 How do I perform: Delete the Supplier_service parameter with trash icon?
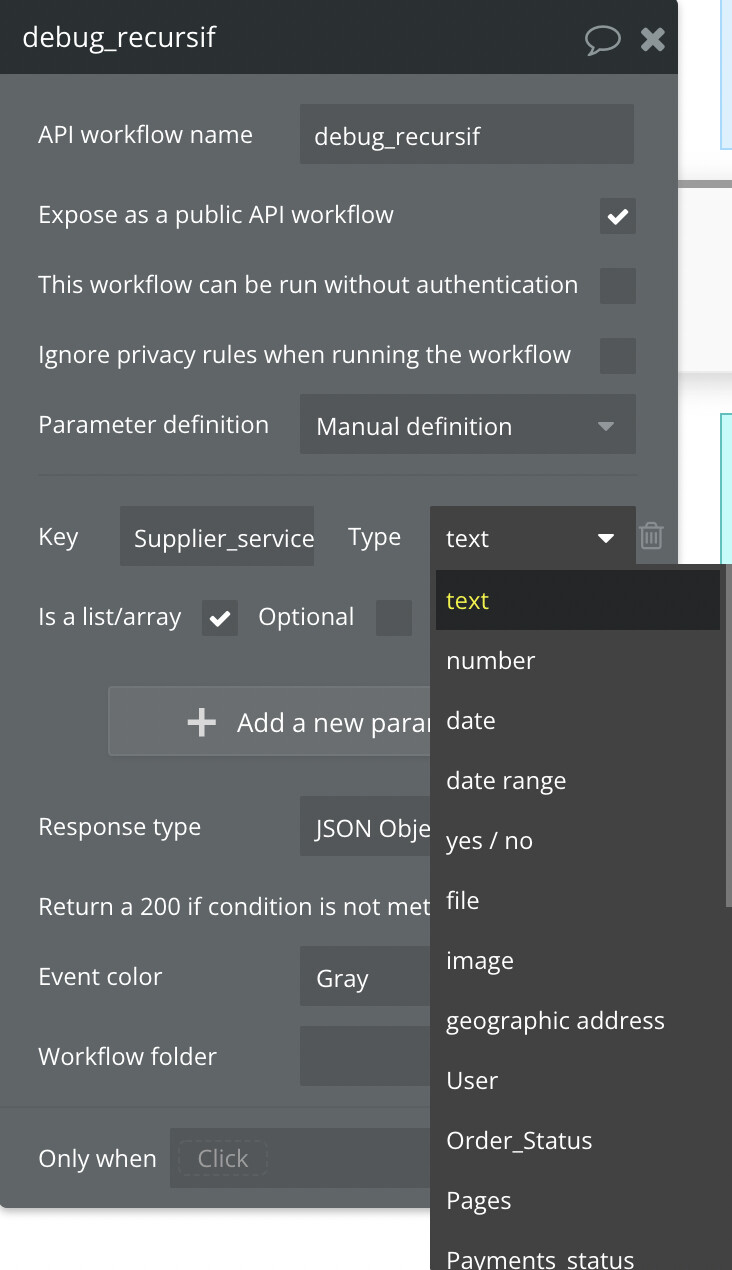(x=651, y=536)
